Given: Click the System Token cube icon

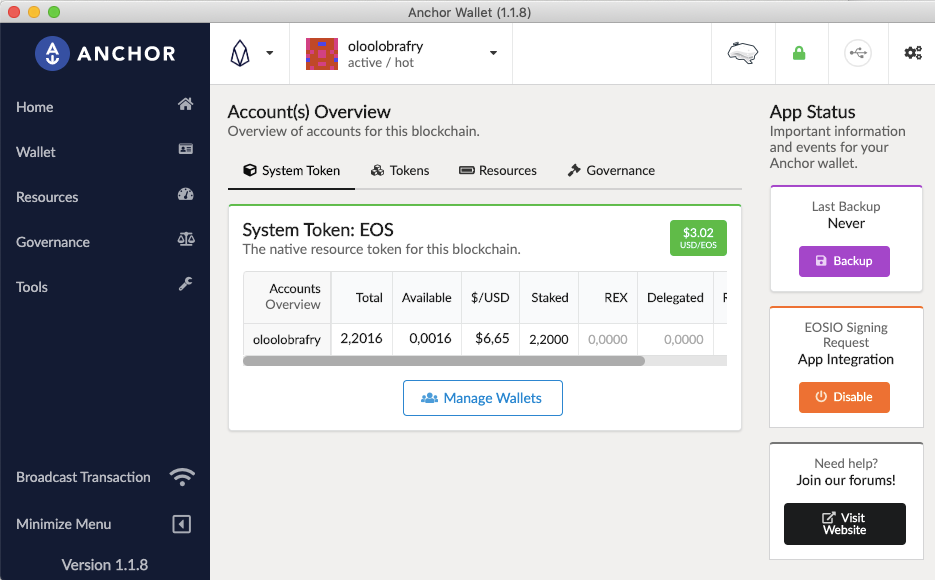Looking at the screenshot, I should tap(250, 170).
